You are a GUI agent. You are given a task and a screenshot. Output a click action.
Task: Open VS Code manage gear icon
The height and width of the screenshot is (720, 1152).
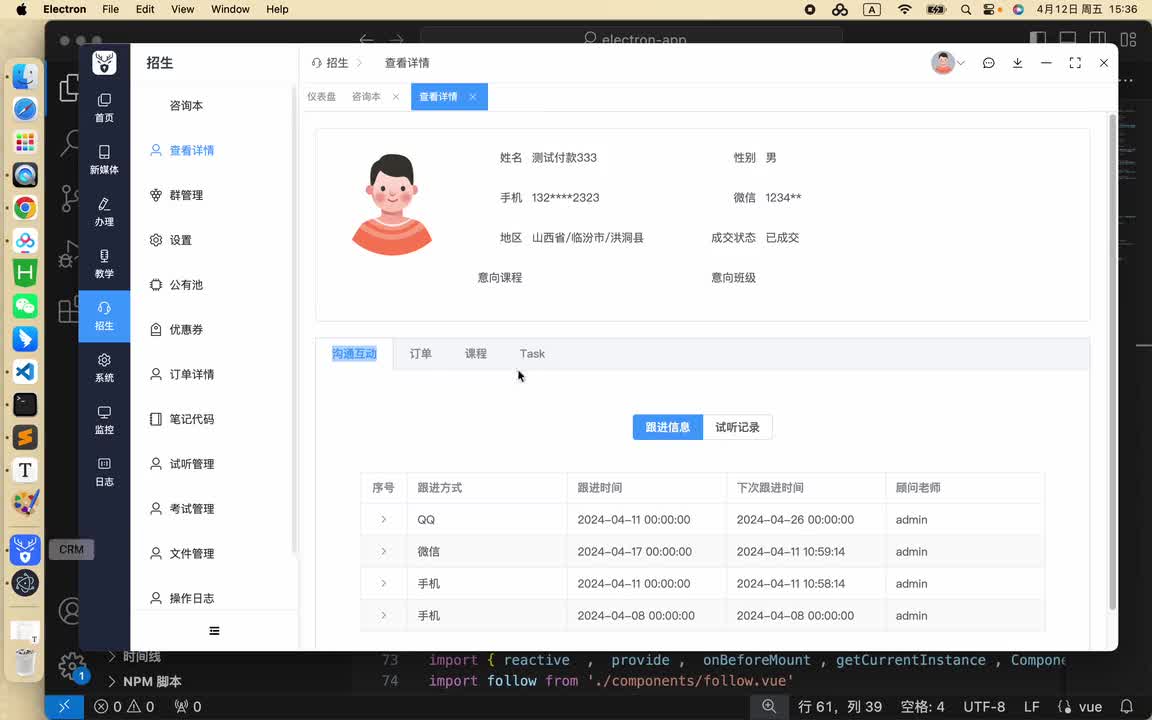[72, 666]
